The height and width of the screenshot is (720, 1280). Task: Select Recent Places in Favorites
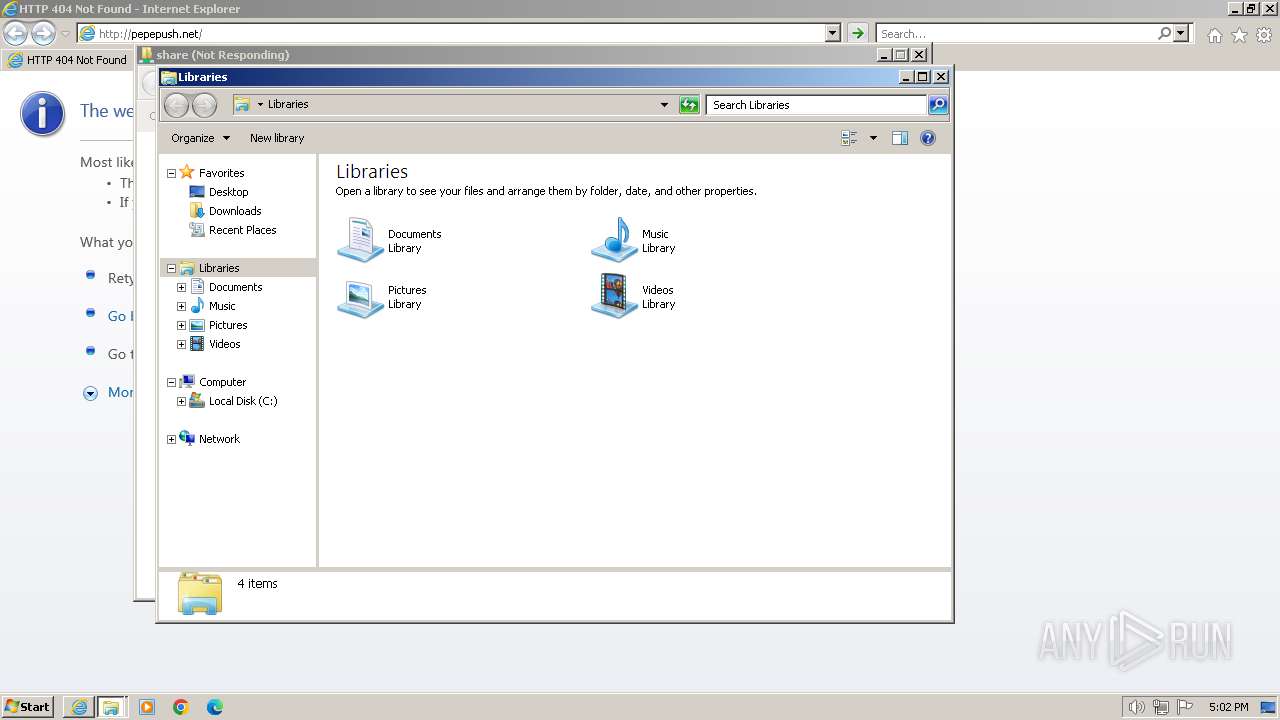click(242, 230)
